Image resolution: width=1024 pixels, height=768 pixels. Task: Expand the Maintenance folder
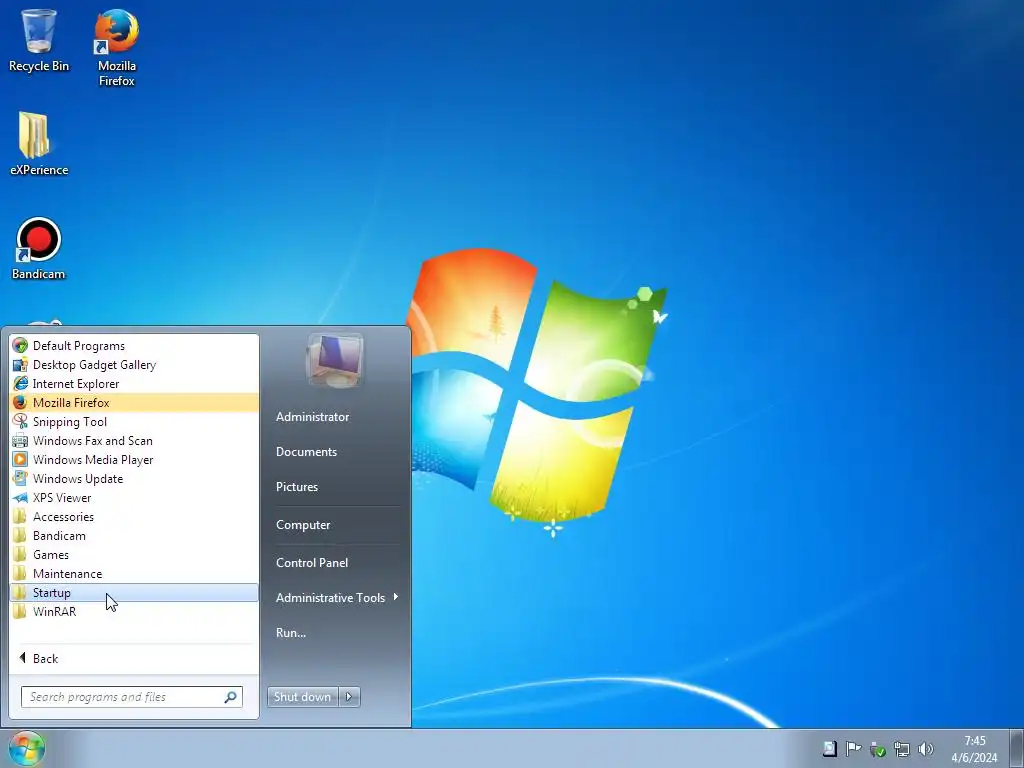135,573
